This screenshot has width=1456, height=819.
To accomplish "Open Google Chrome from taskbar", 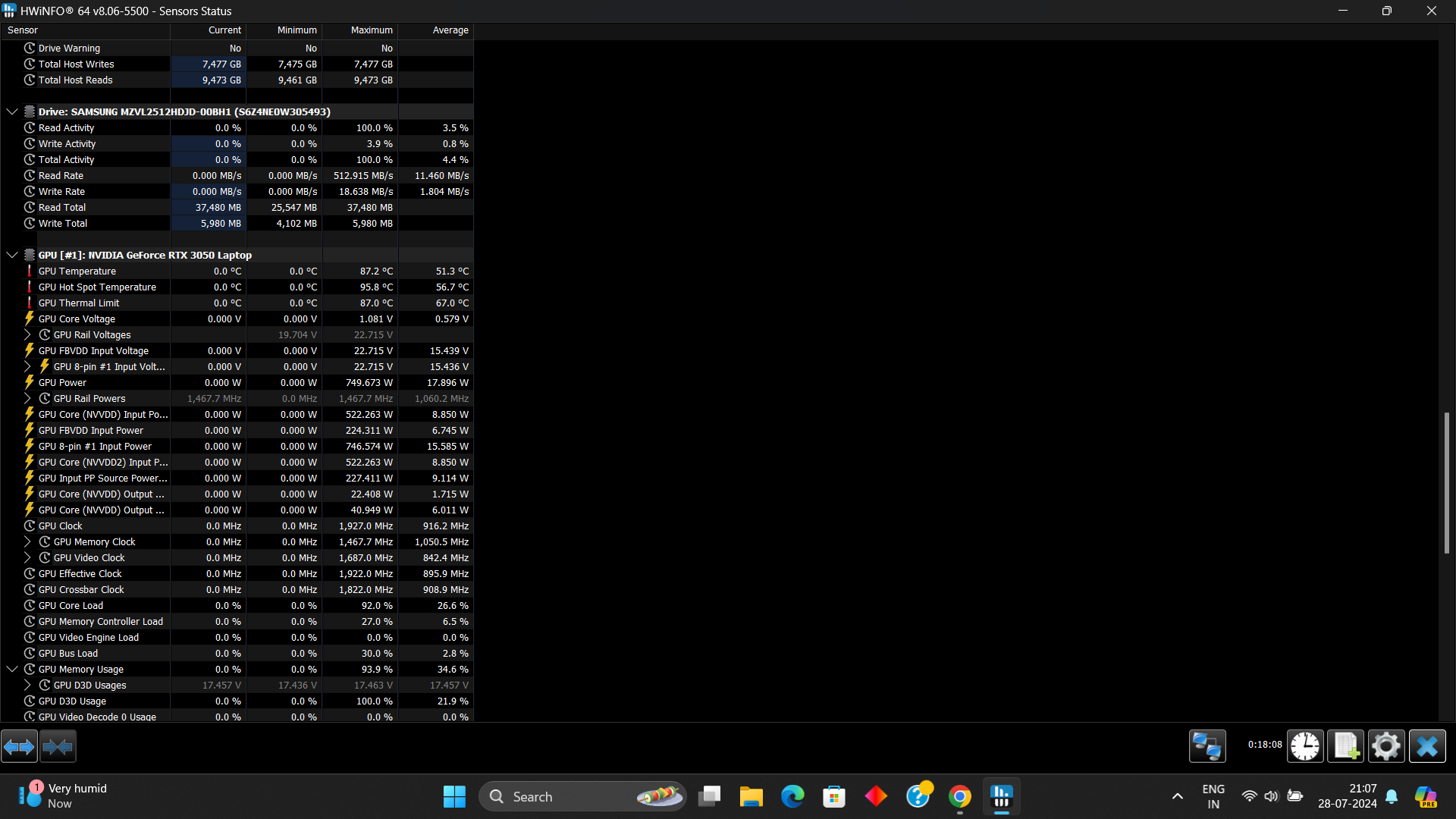I will click(x=960, y=797).
